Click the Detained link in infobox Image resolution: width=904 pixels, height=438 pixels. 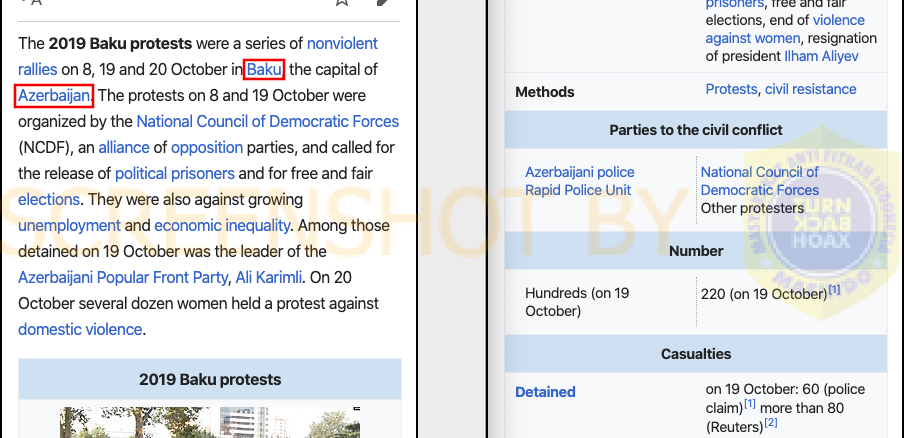(545, 392)
